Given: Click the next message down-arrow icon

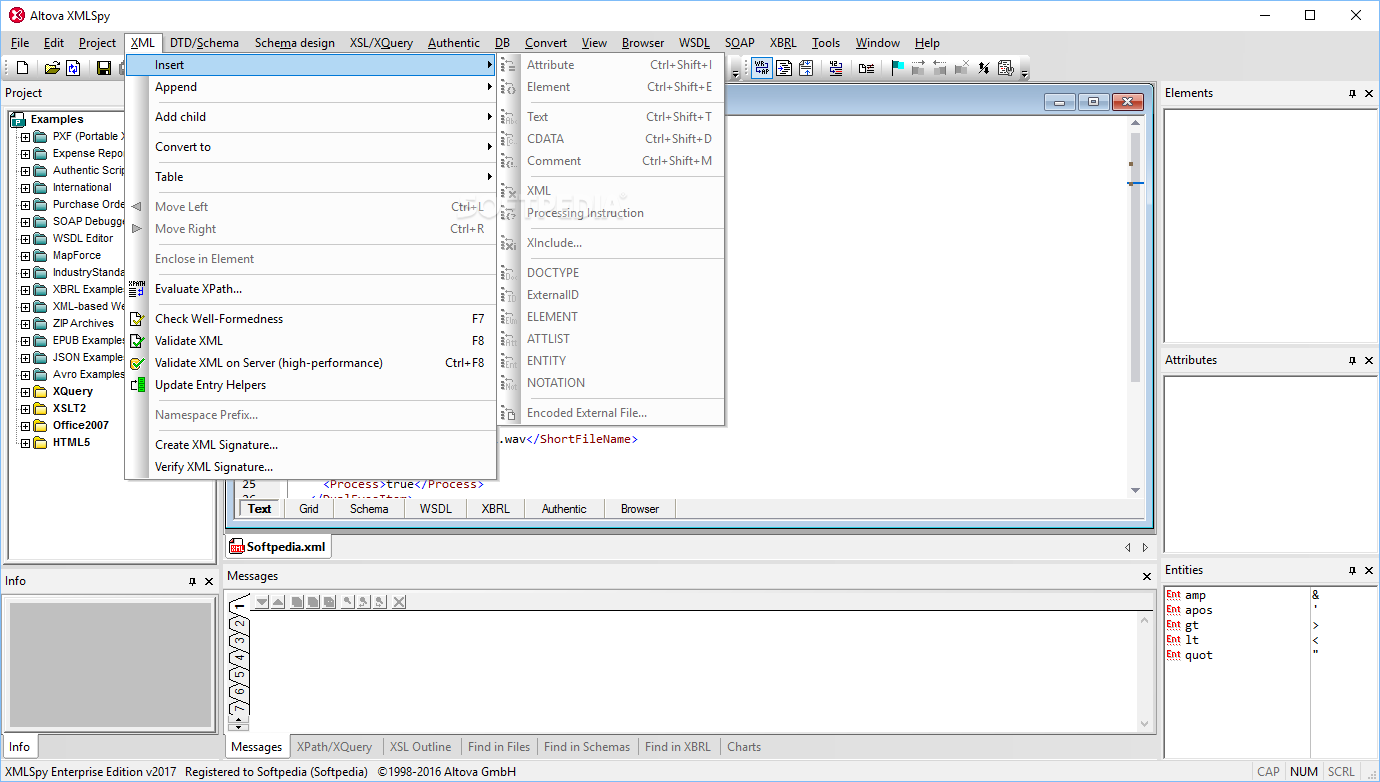Looking at the screenshot, I should point(262,602).
